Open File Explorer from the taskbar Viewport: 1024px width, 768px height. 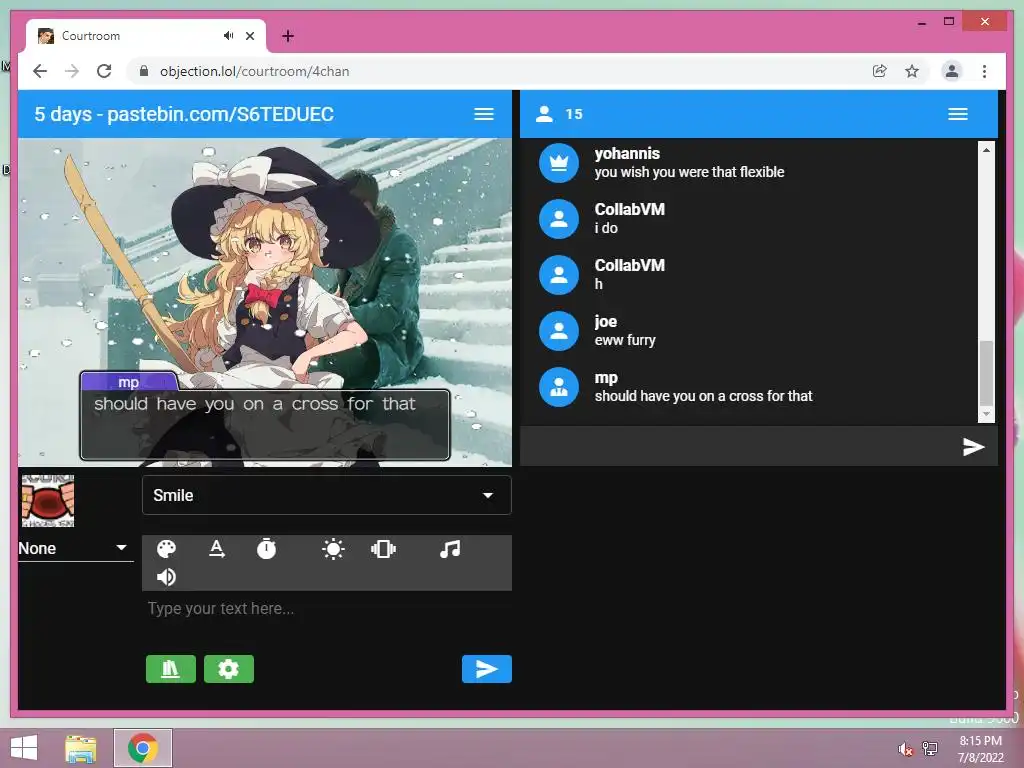(x=81, y=748)
